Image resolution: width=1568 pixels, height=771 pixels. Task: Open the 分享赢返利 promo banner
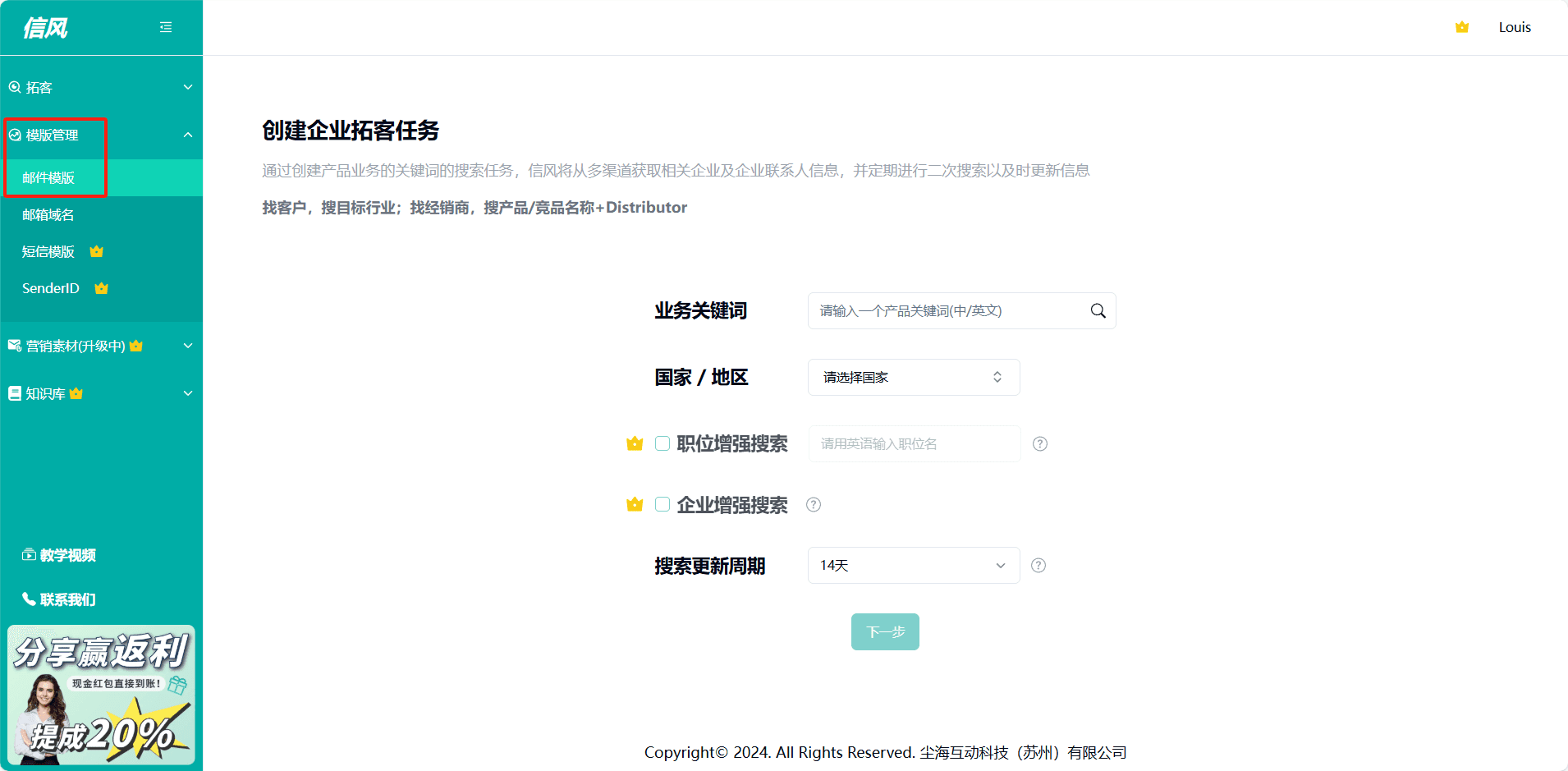pyautogui.click(x=102, y=695)
